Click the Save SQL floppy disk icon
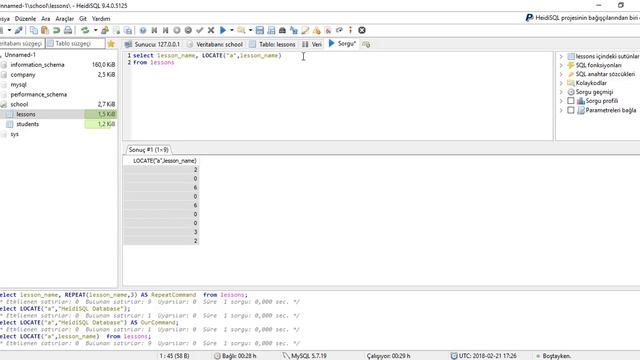 (x=260, y=30)
